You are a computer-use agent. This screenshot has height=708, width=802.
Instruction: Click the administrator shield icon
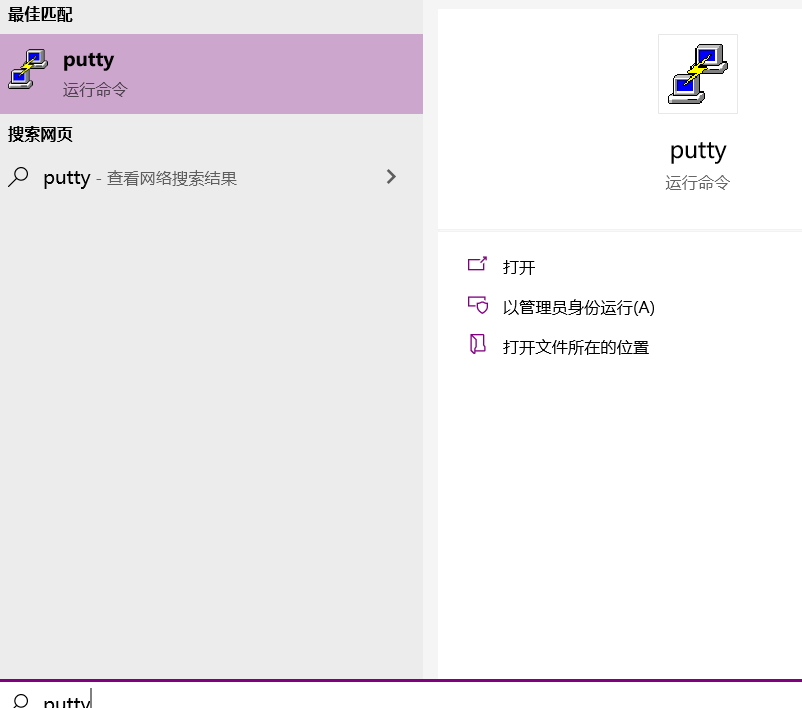click(x=478, y=305)
